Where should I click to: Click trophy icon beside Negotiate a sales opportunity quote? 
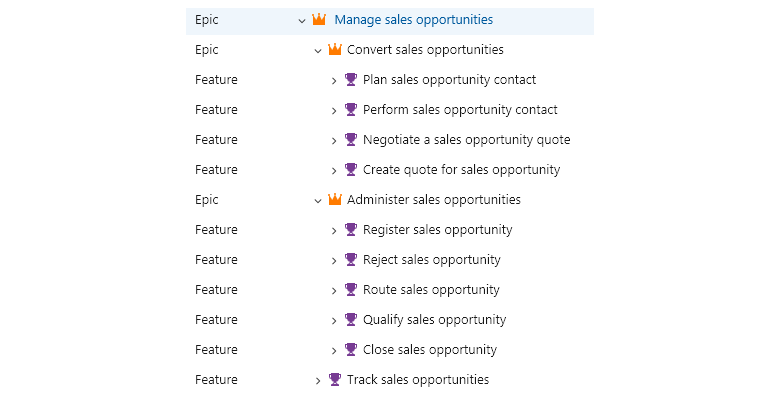click(351, 140)
